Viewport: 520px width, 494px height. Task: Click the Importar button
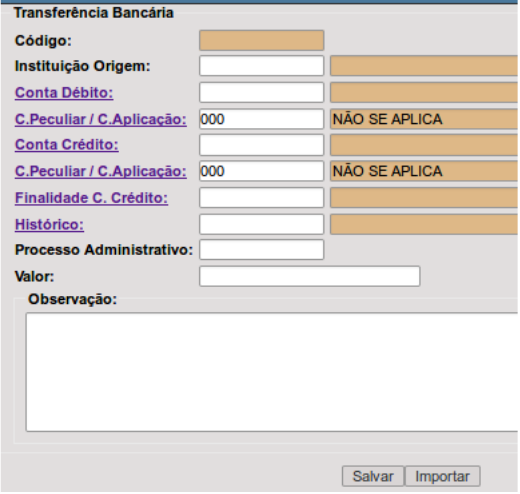[x=442, y=476]
